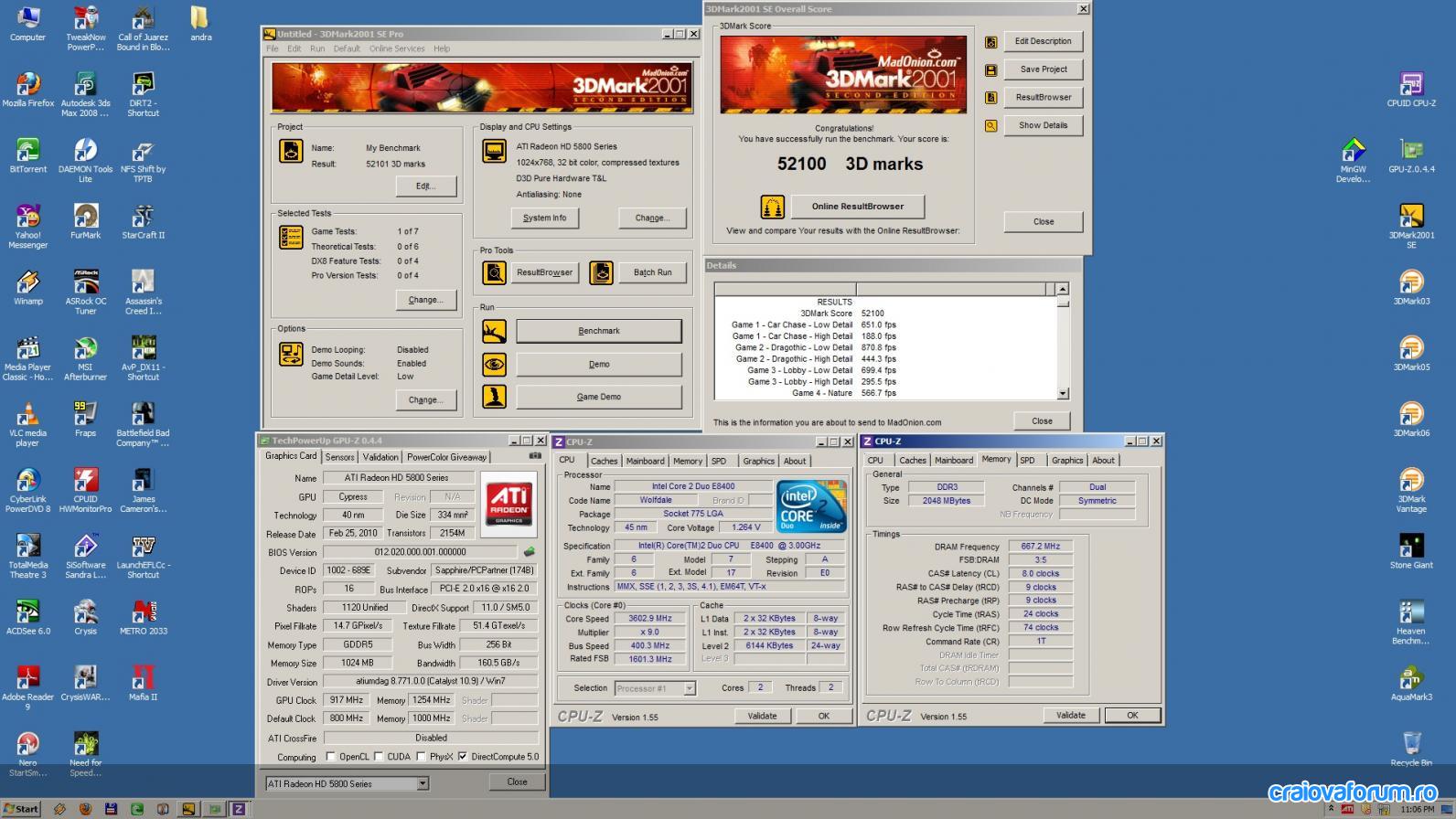
Task: Click the Benchmark run icon in 3DMark
Action: [x=495, y=331]
